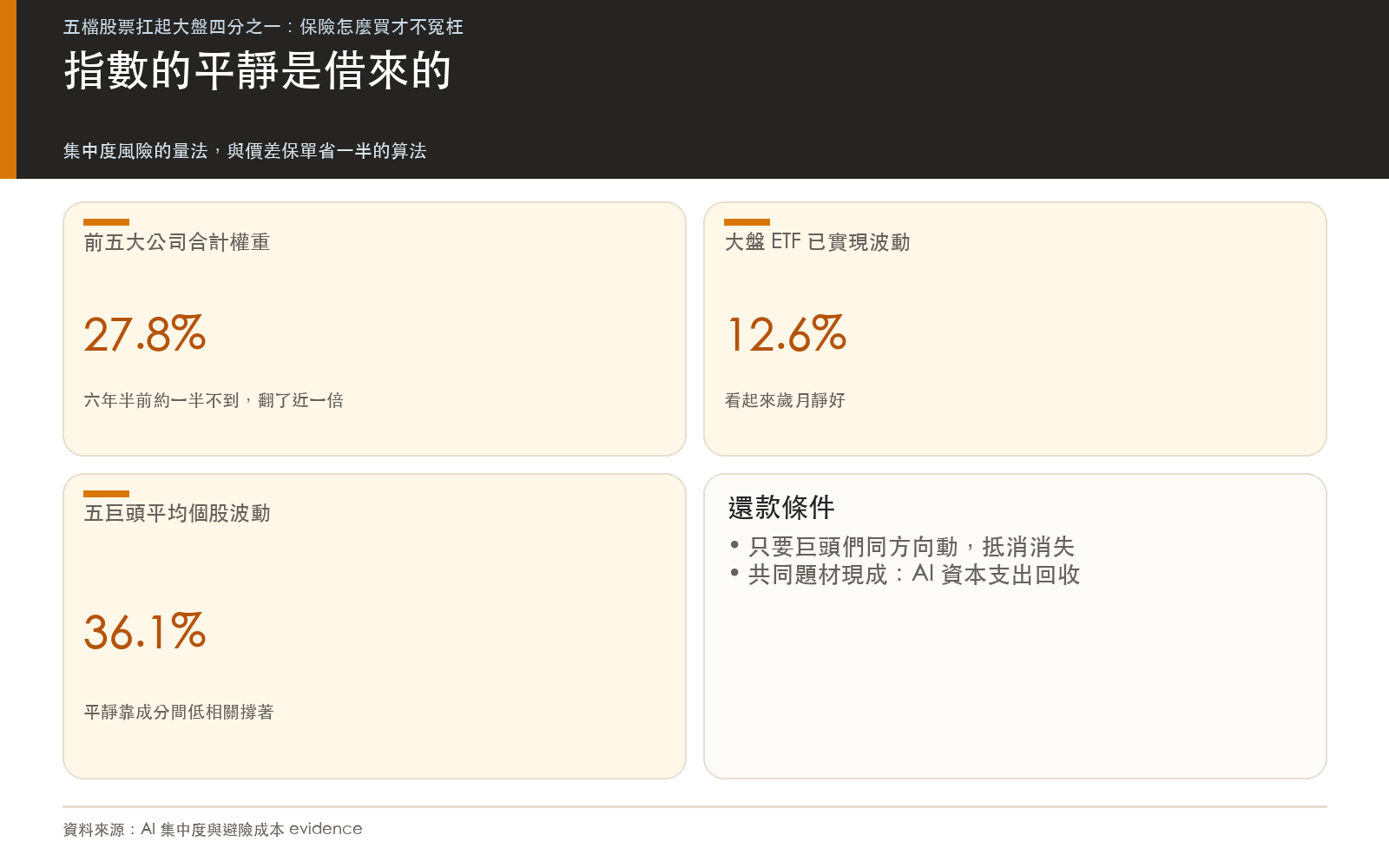1389x868 pixels.
Task: Click the heading 還款條件
Action: click(781, 507)
